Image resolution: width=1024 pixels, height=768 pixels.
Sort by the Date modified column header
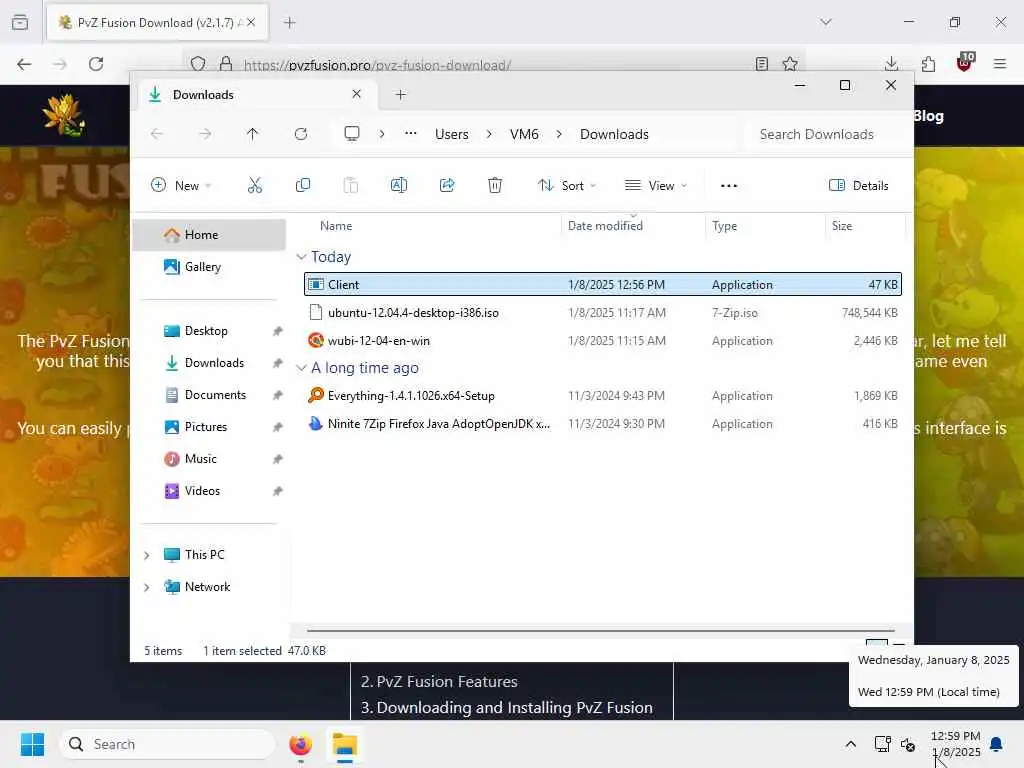coord(605,225)
